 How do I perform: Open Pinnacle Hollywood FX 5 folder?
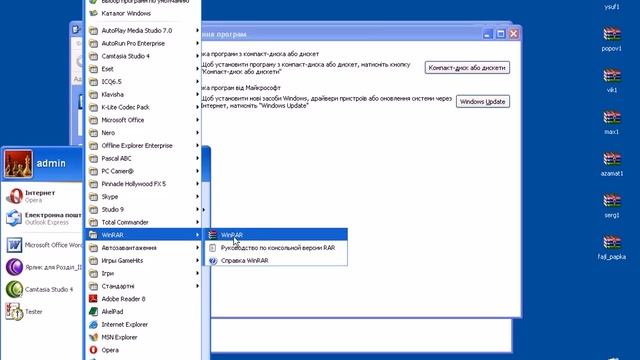point(144,184)
